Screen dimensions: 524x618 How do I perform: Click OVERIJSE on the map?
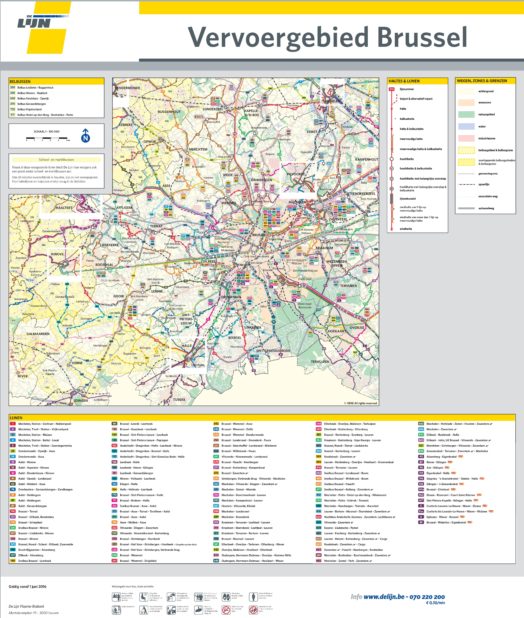(x=357, y=327)
